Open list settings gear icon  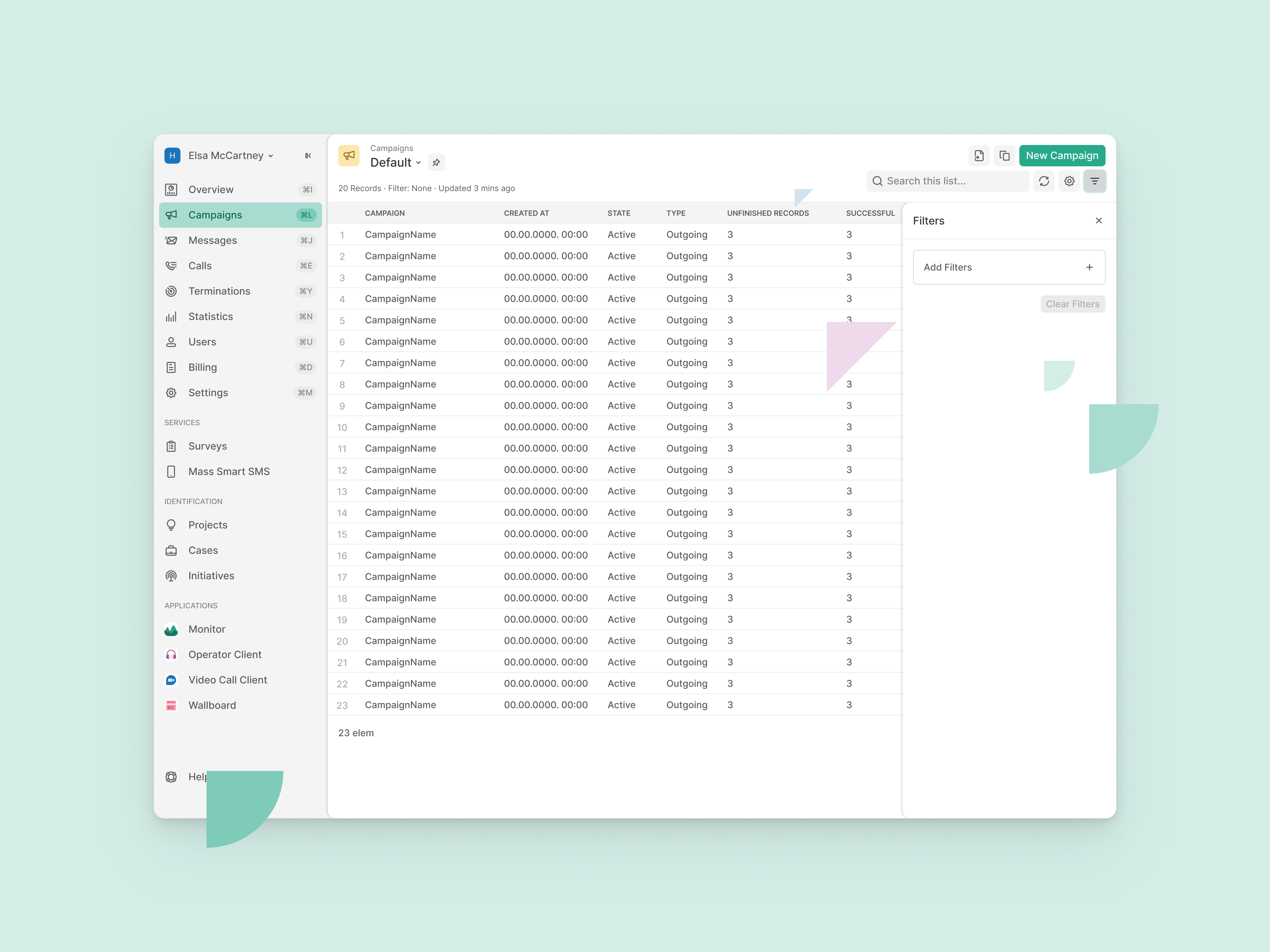click(1069, 181)
